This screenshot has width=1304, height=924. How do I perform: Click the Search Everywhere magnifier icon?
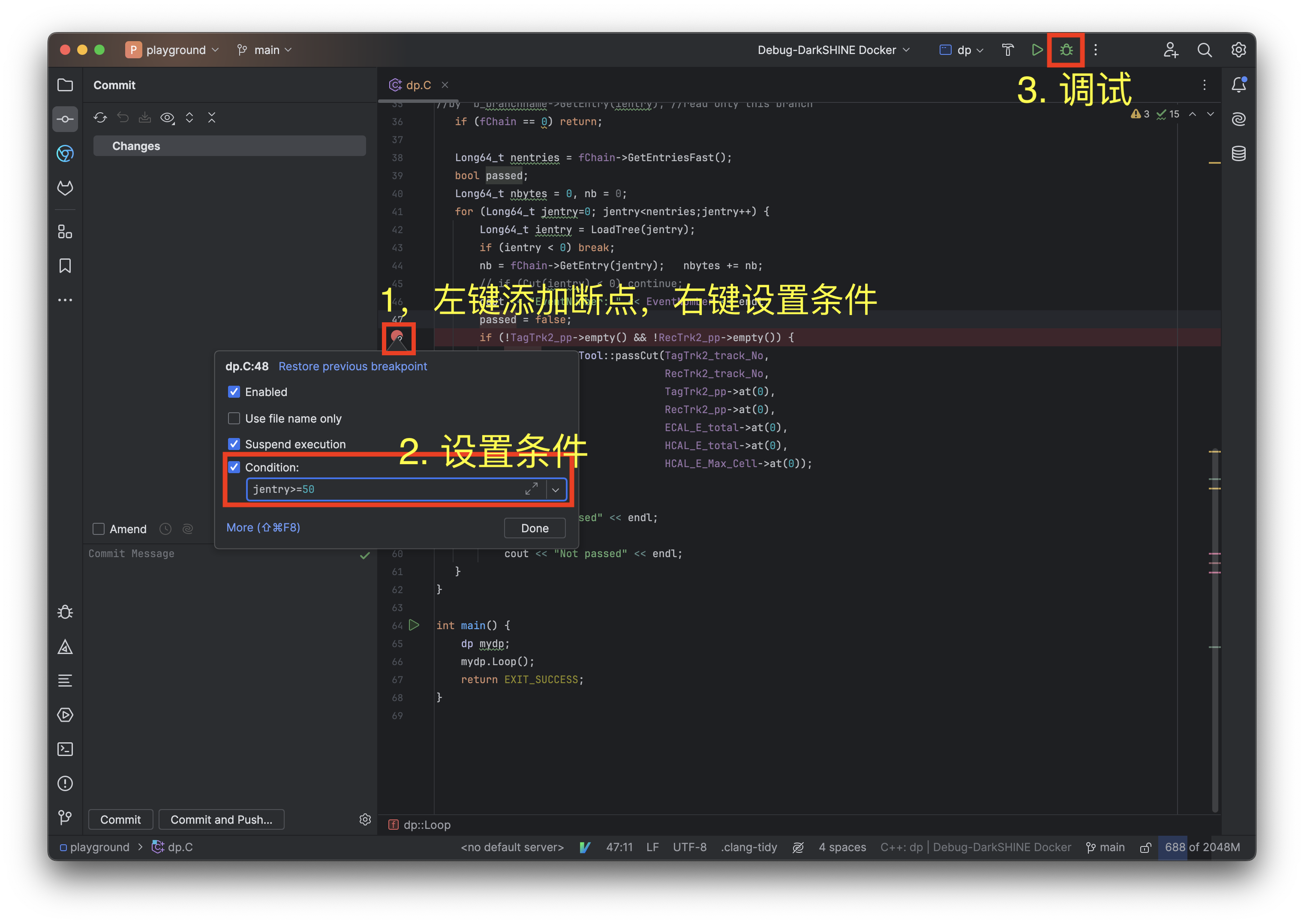1204,50
